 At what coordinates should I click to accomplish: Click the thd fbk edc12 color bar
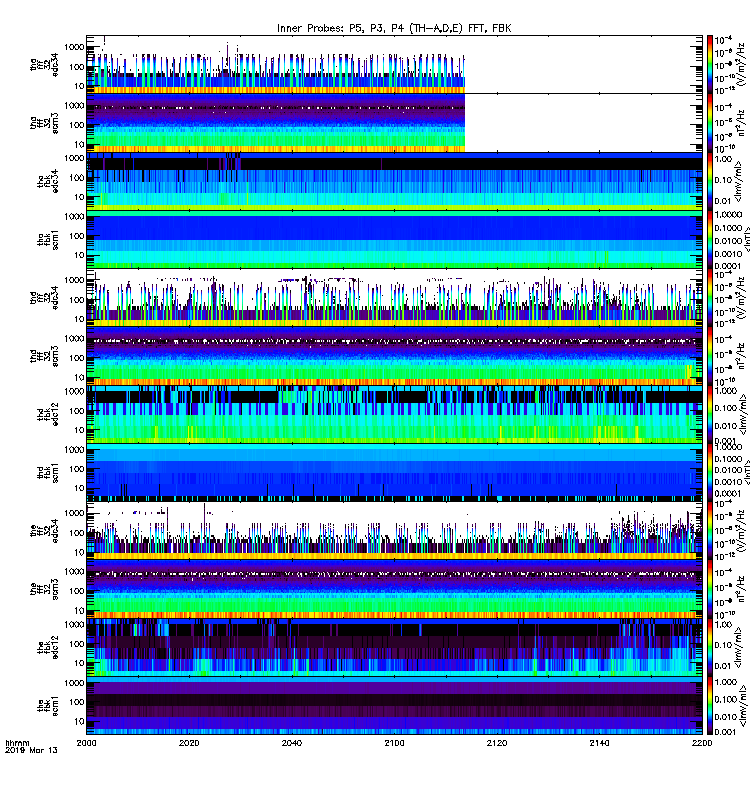[x=710, y=414]
